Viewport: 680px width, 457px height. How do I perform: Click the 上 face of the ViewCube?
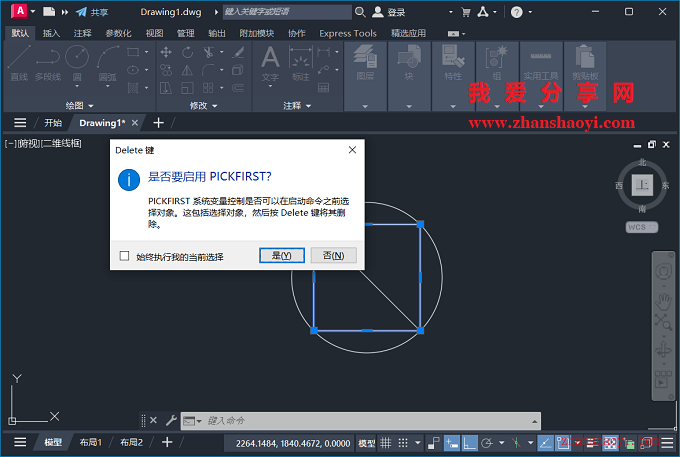(642, 185)
